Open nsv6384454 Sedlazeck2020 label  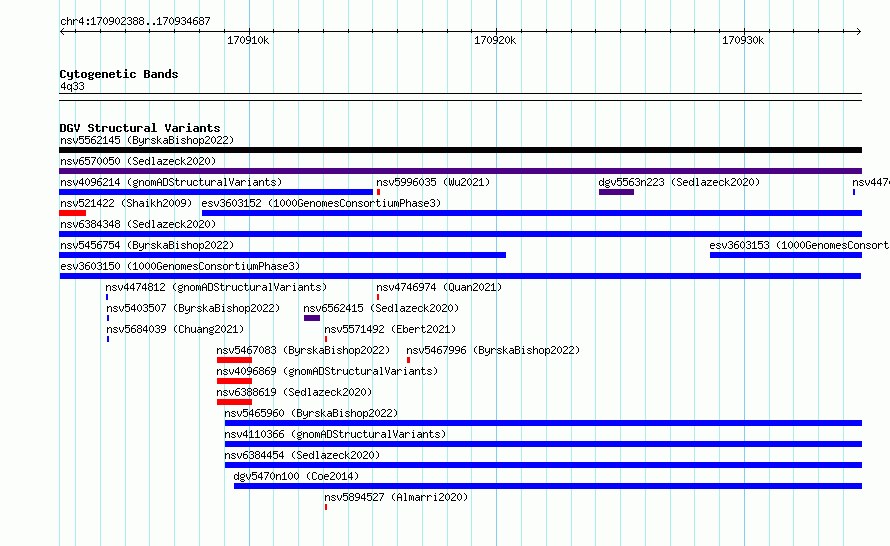pyautogui.click(x=302, y=455)
